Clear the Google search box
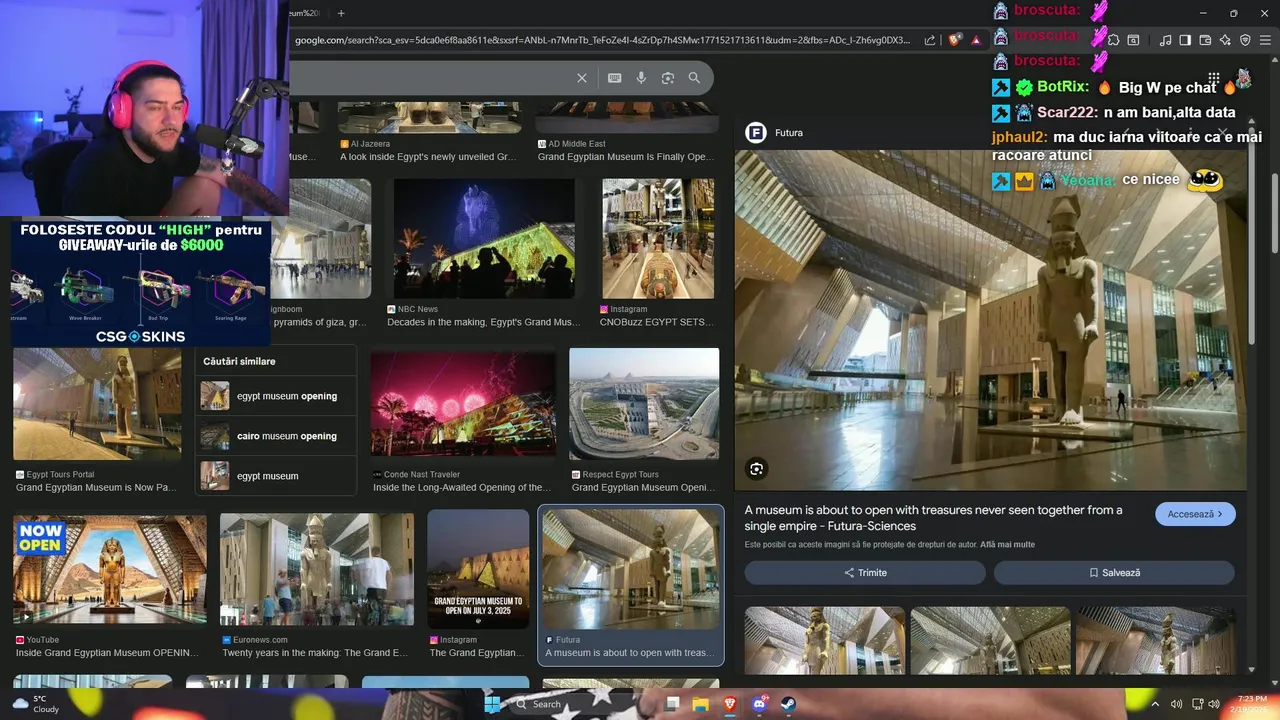Screen dimensions: 1280x720 (582, 78)
